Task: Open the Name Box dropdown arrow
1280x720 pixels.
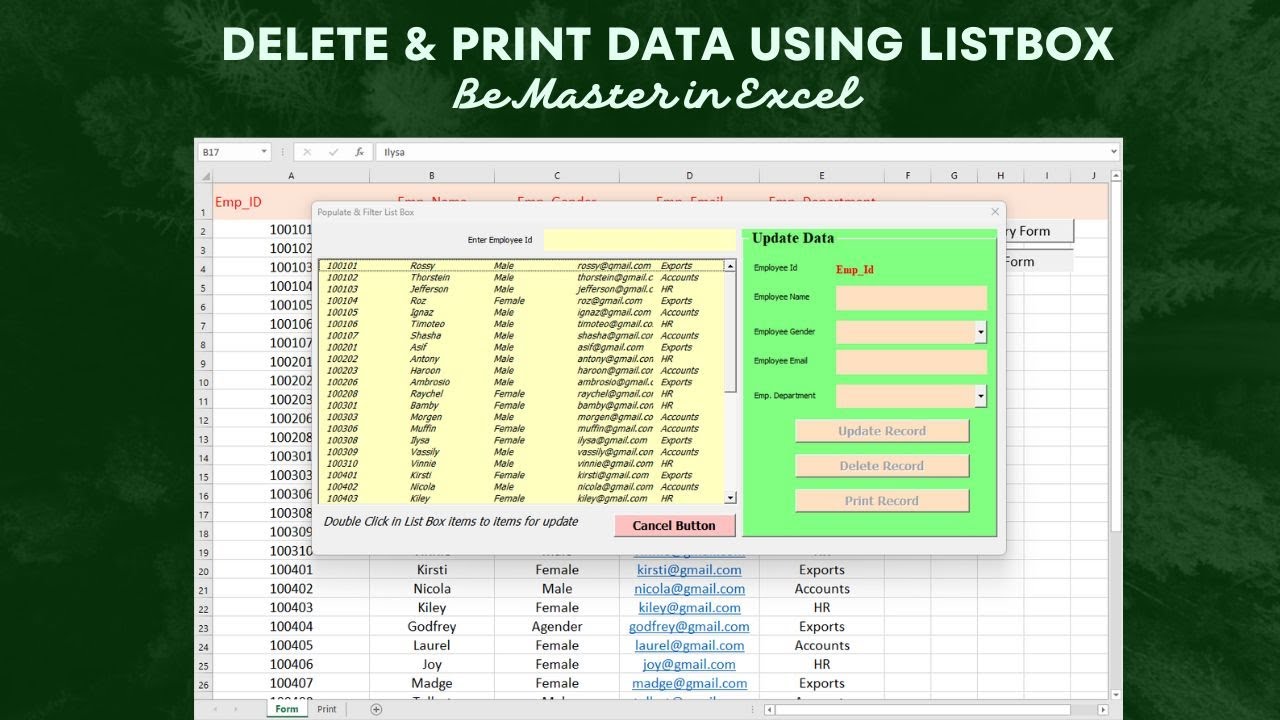Action: tap(265, 152)
